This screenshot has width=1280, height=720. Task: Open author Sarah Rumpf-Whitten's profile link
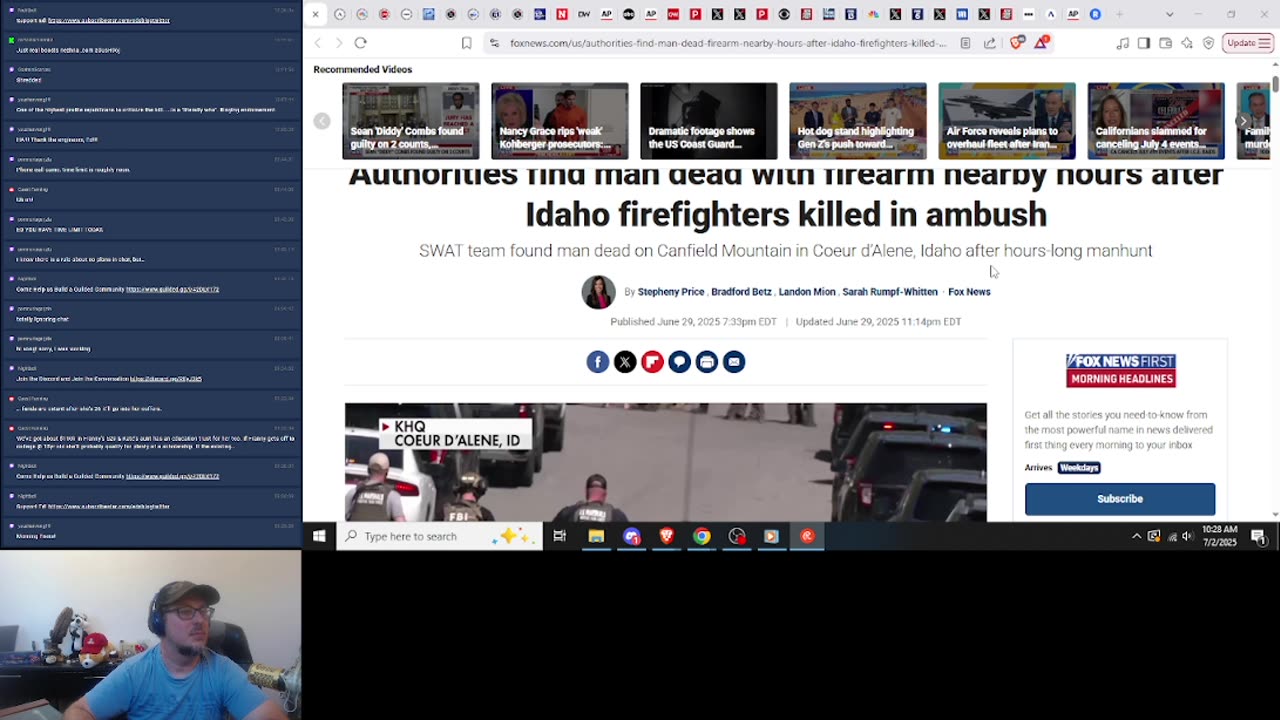(x=890, y=292)
